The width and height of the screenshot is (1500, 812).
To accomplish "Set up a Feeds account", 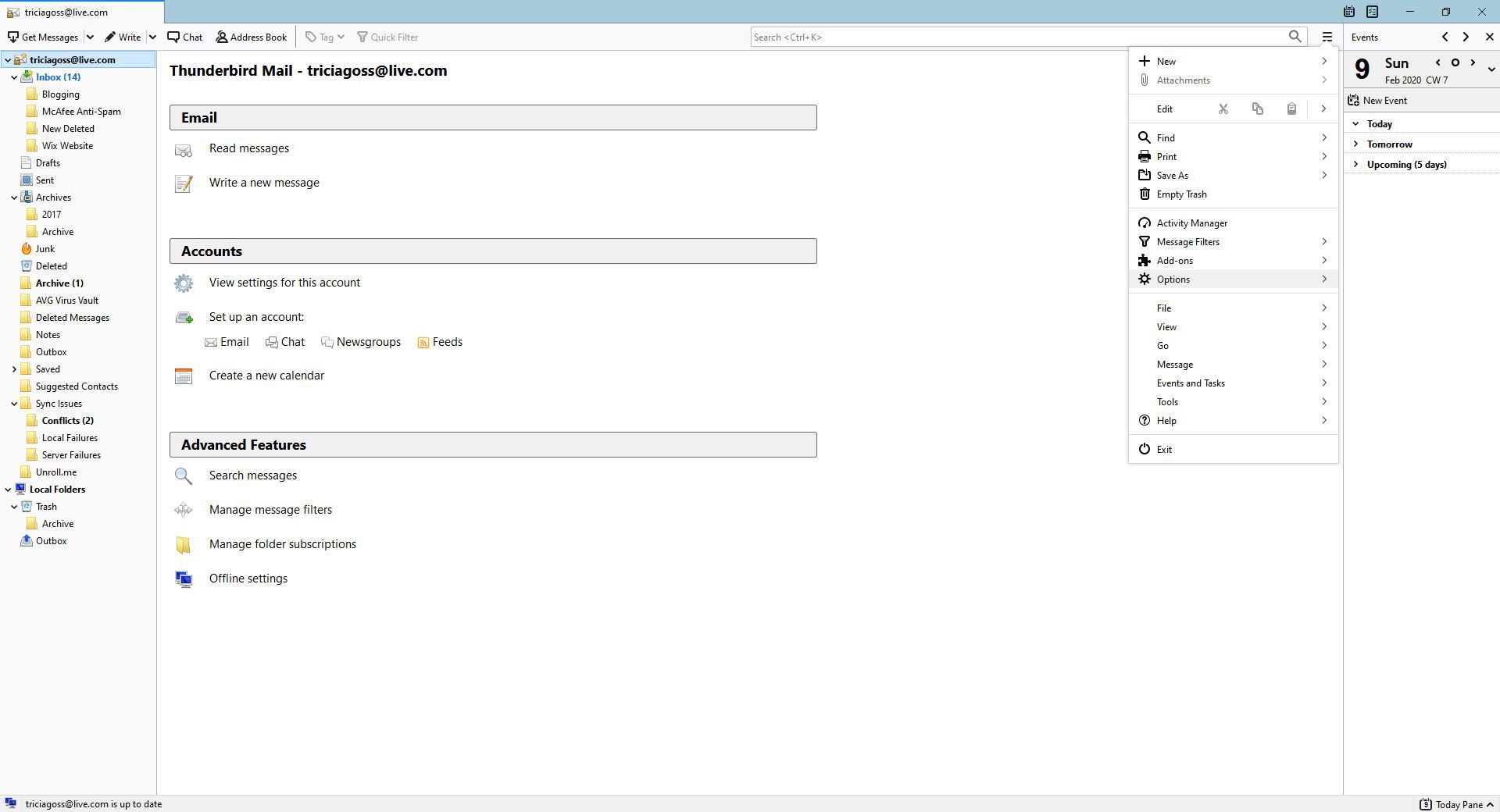I will click(440, 342).
